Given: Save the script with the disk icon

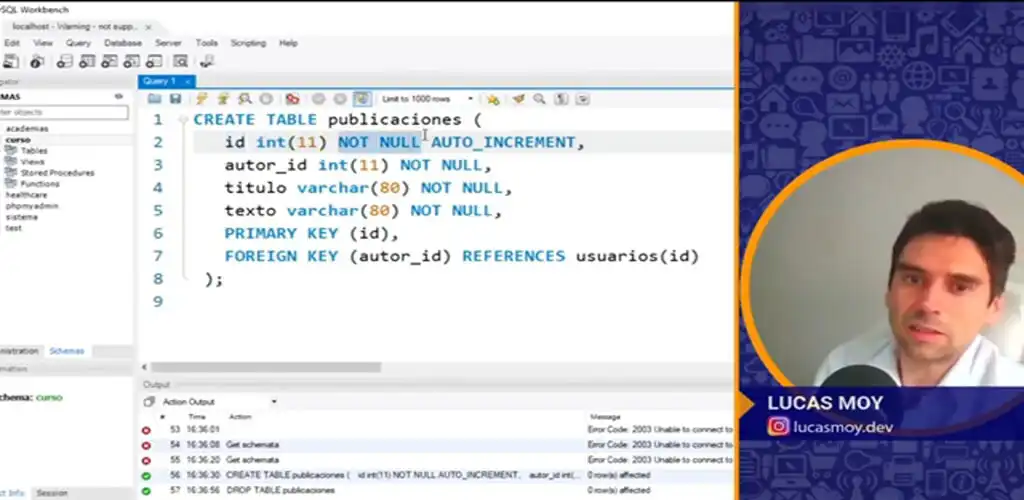Looking at the screenshot, I should 175,99.
